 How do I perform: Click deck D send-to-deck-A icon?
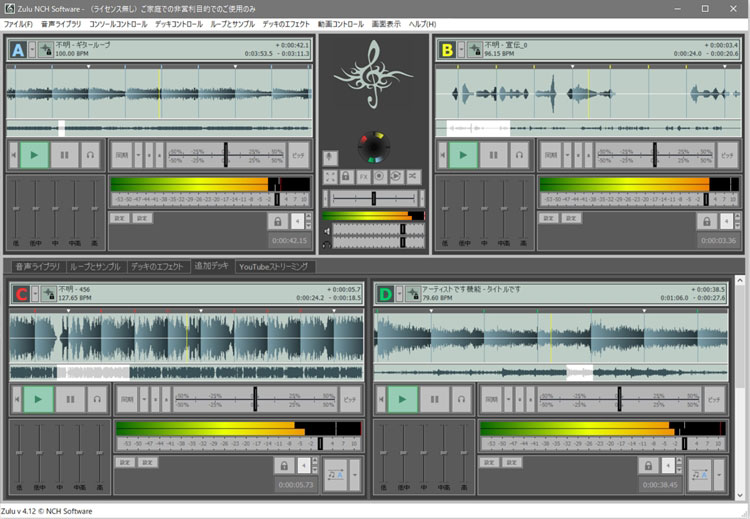click(x=699, y=475)
